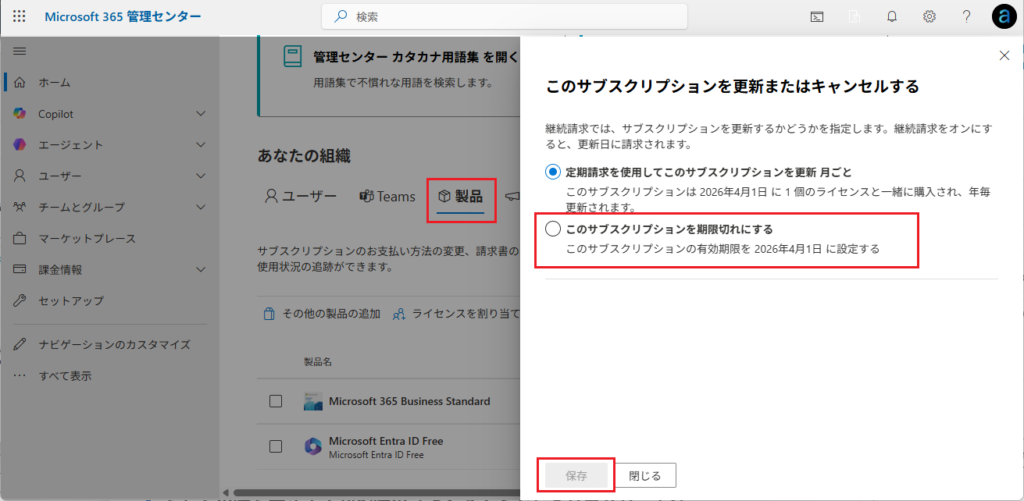Click the 保存 button
This screenshot has height=501, width=1024.
click(576, 476)
